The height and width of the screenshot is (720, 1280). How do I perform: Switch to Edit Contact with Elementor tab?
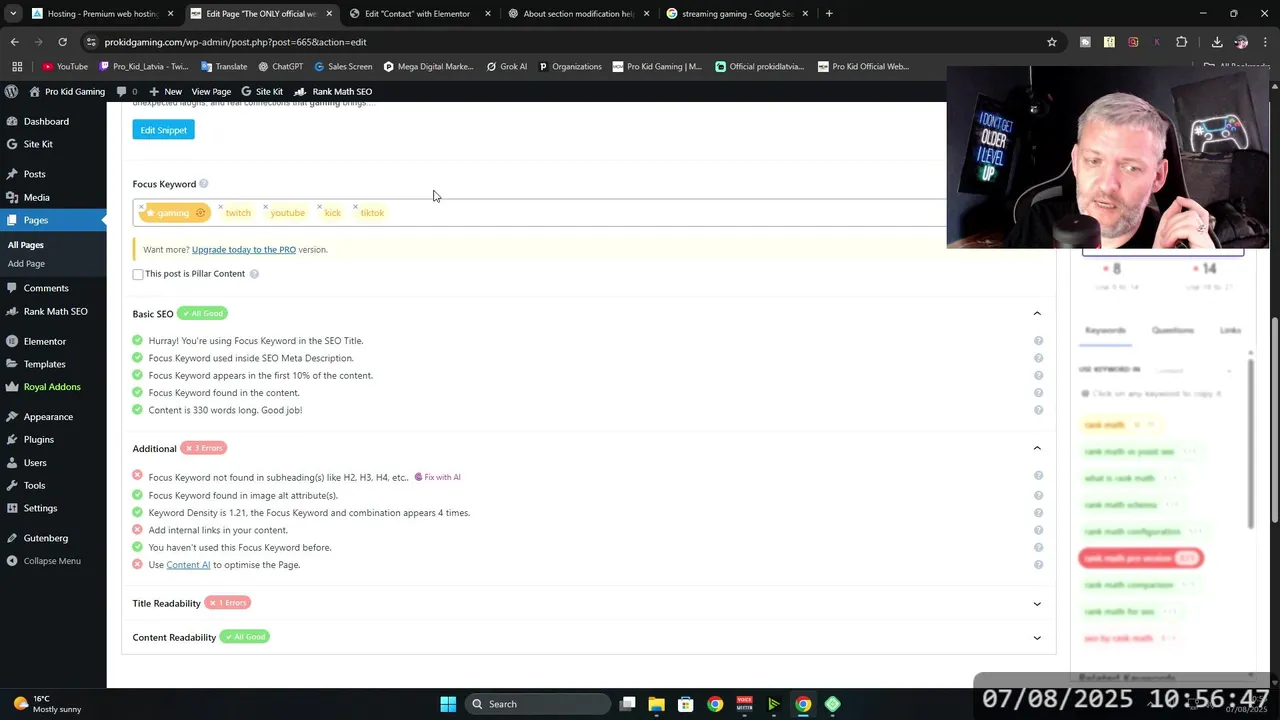tap(418, 14)
